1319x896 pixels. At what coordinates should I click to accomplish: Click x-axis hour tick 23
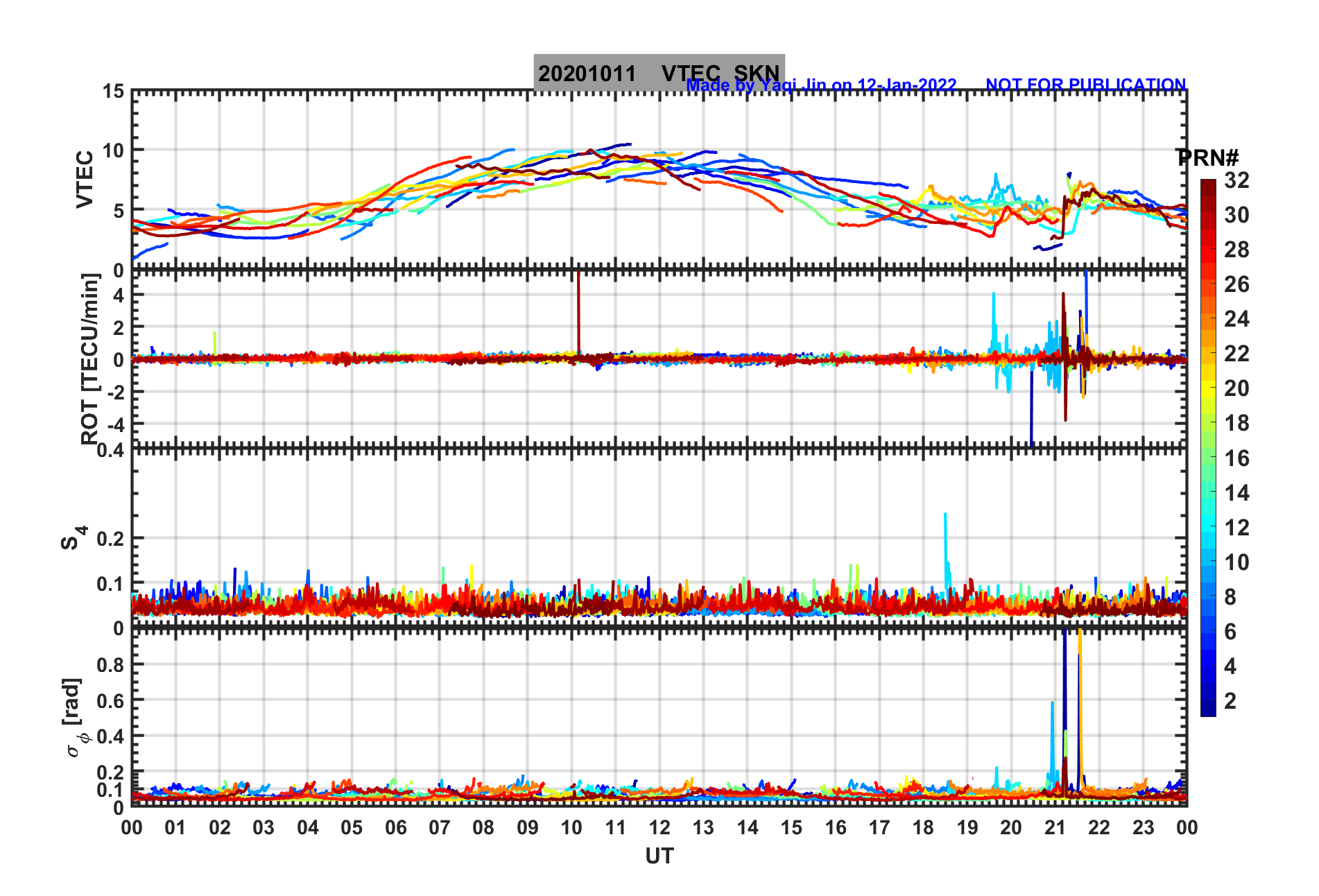click(x=1143, y=827)
